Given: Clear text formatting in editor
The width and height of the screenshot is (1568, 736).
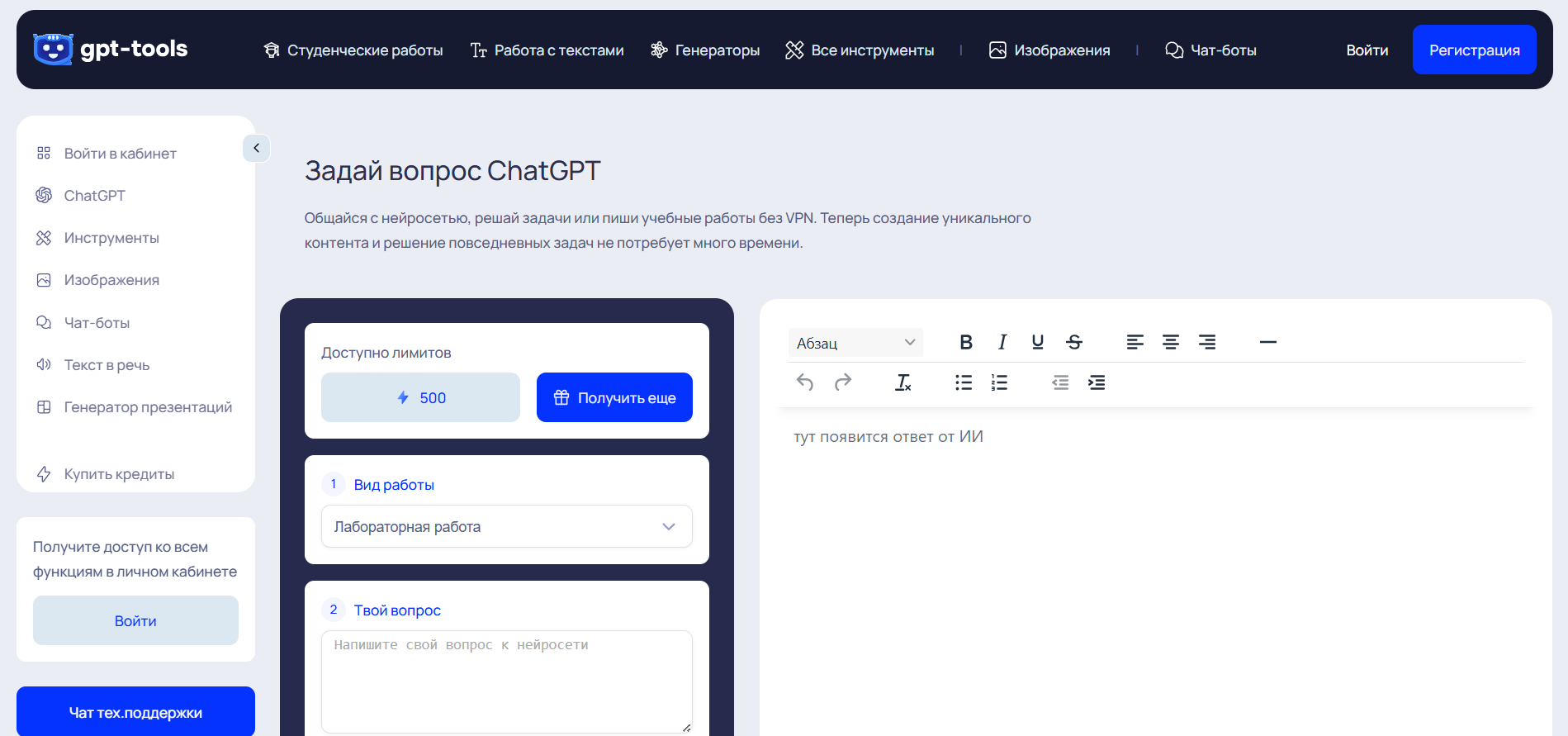Looking at the screenshot, I should point(903,382).
